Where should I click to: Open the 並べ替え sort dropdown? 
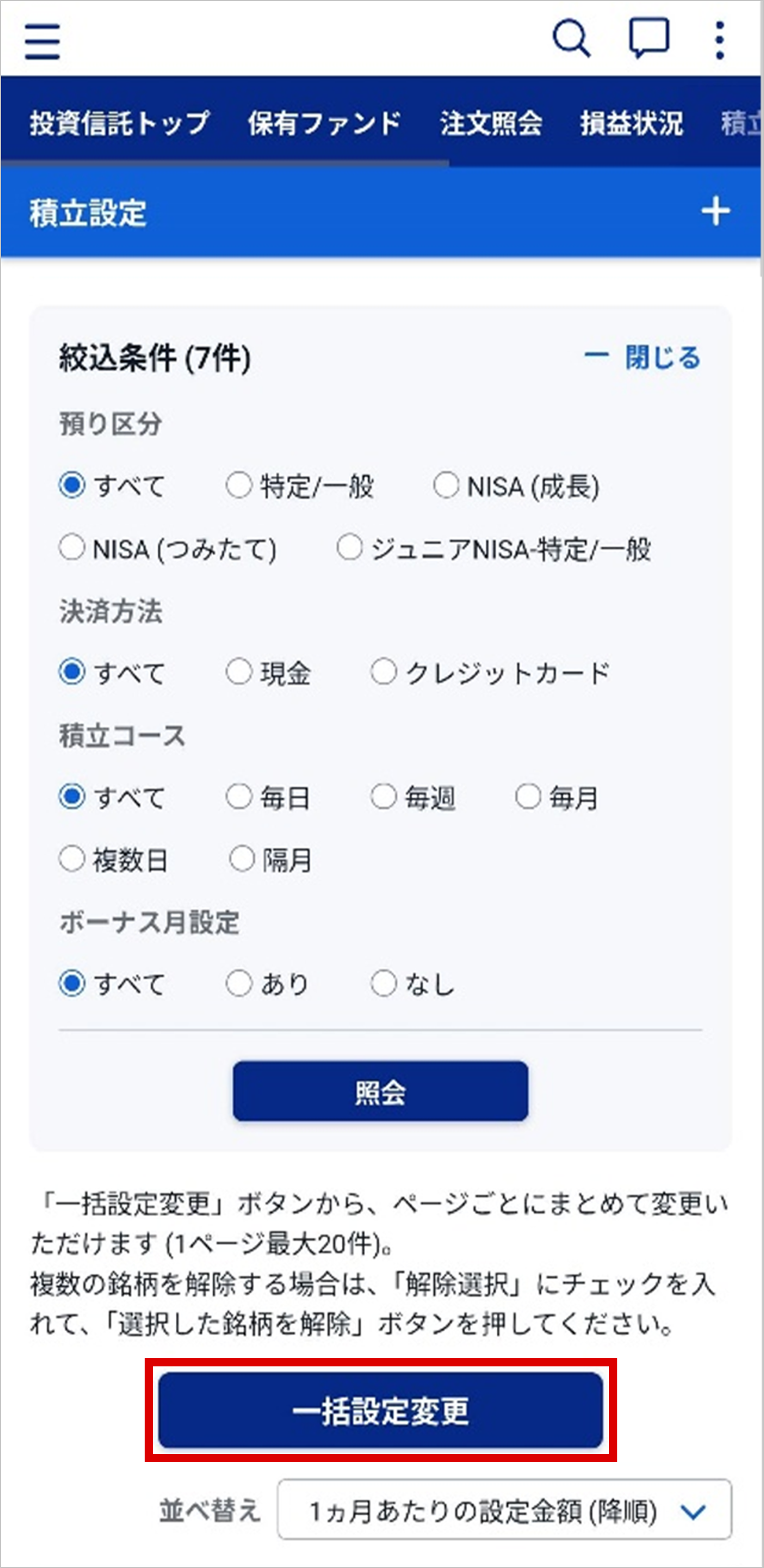point(504,1511)
